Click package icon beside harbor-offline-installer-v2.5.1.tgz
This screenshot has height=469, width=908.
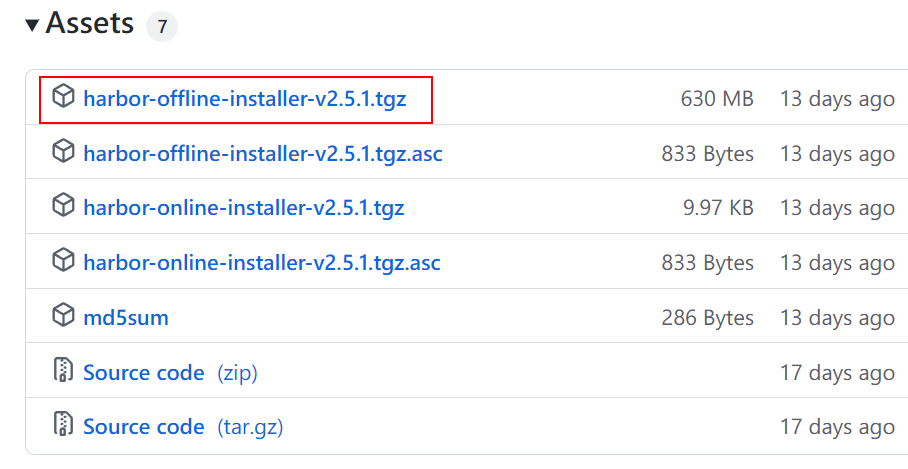63,98
